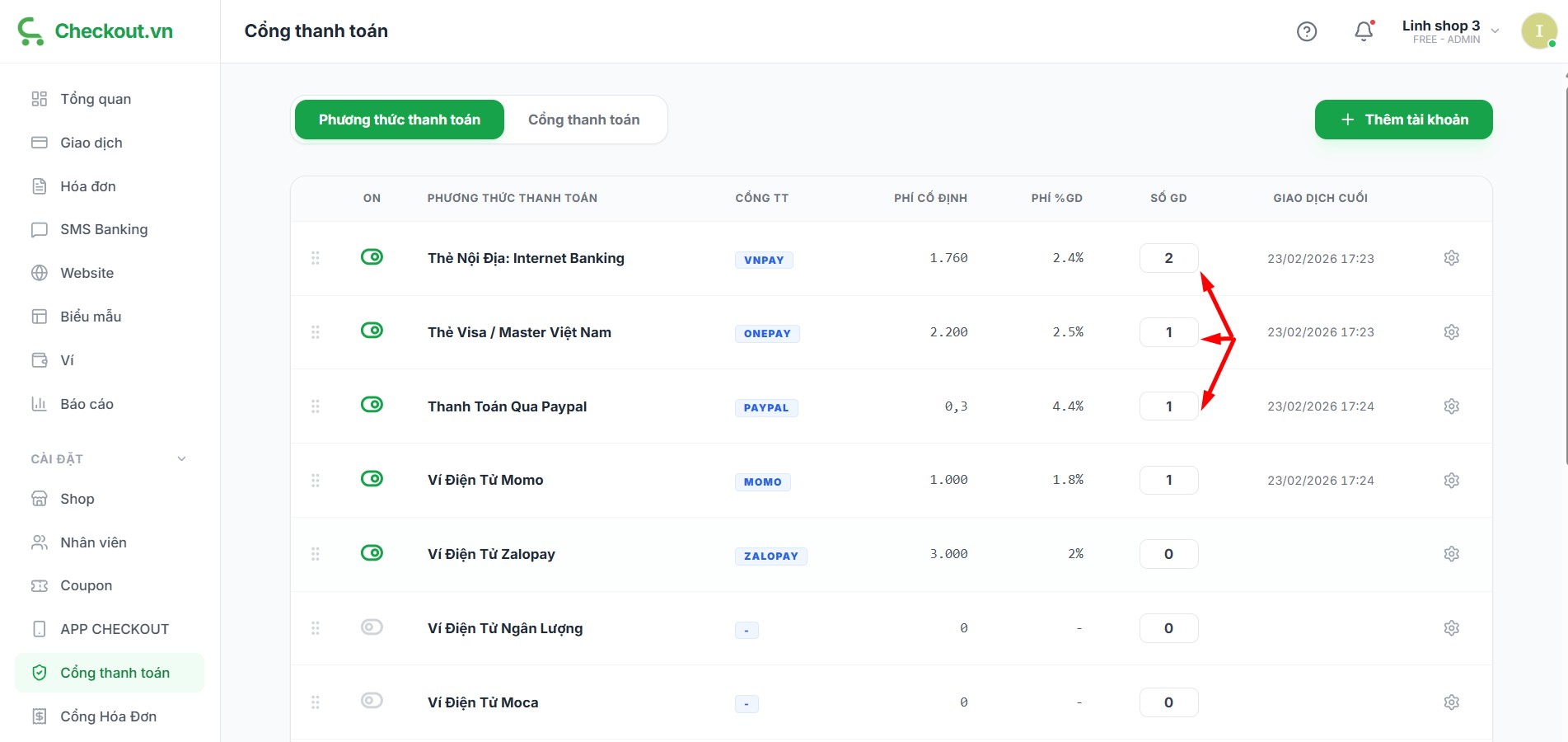
Task: Disable the Thẻ Visa / Master Việt Nam toggle
Action: tap(372, 331)
